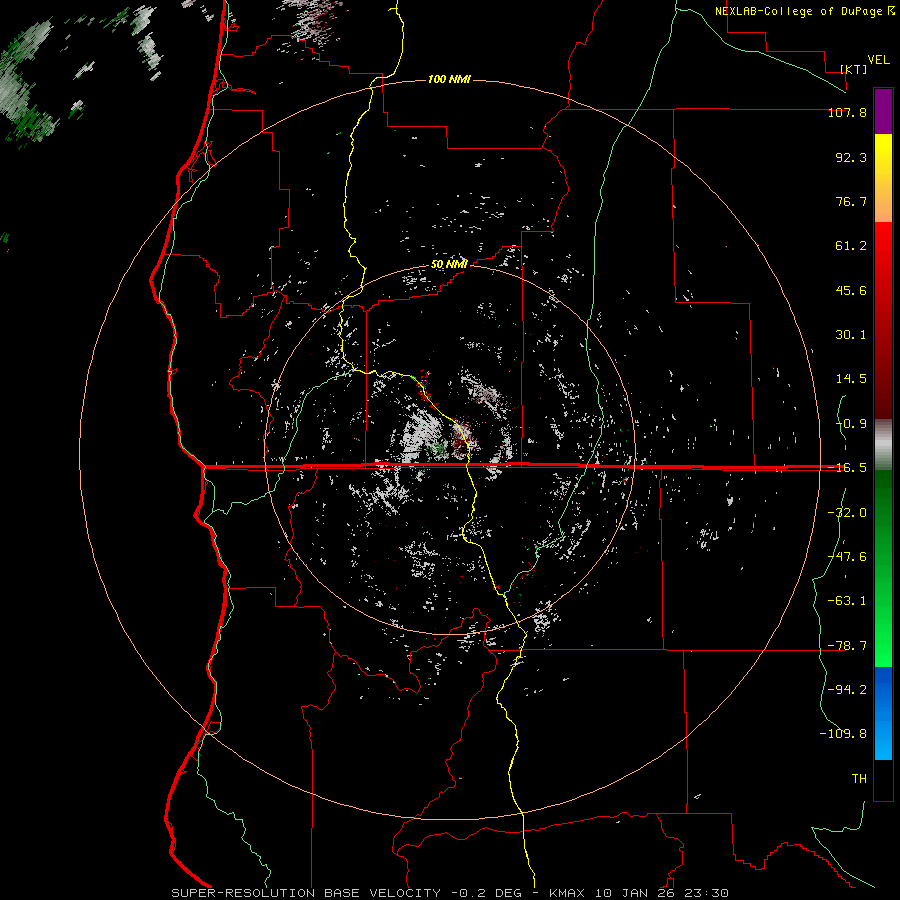Click the -47.6 velocity scale value
The height and width of the screenshot is (900, 900).
click(847, 557)
